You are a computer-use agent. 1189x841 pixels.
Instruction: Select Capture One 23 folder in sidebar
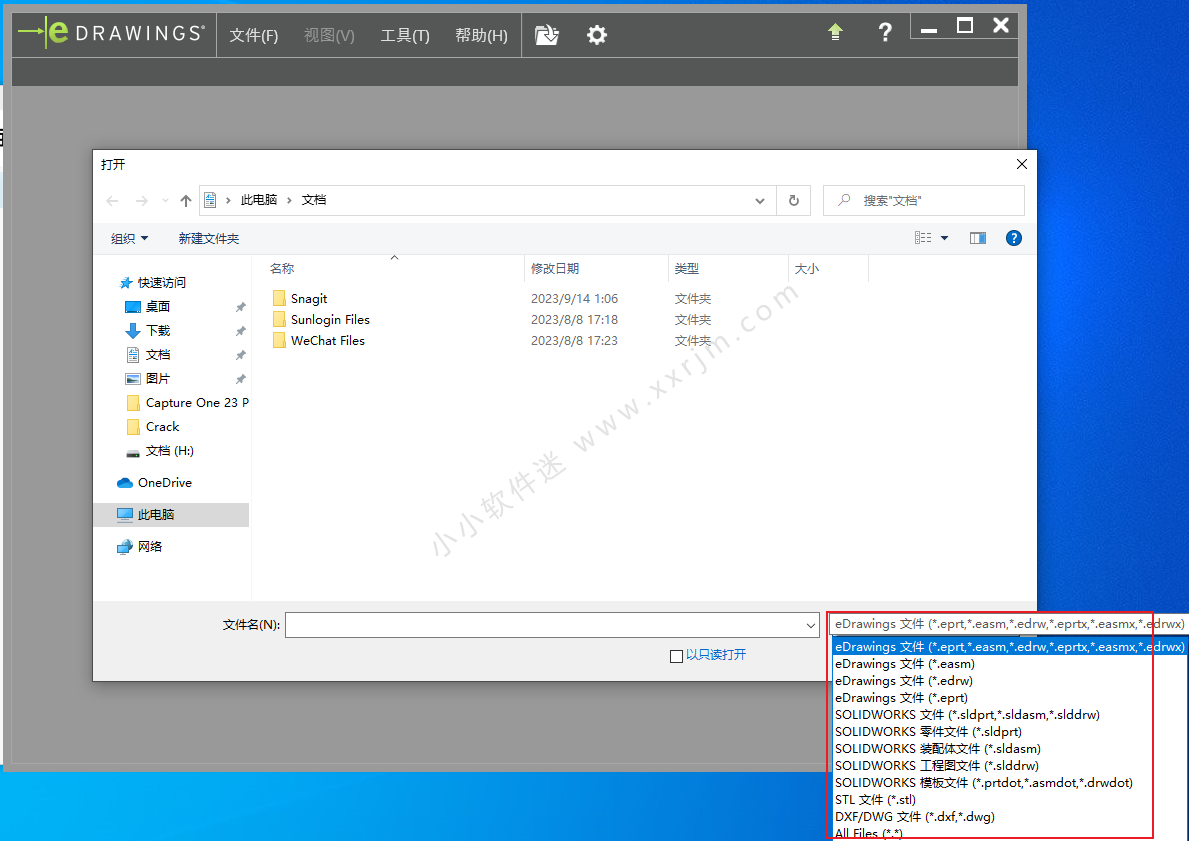[187, 403]
